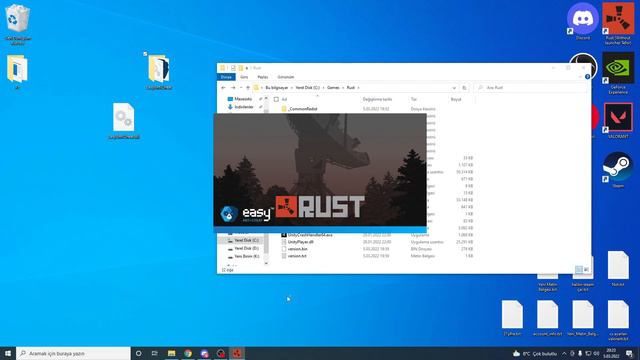Click the weather widget on taskbar
Screen dimensions: 640x360
[535, 353]
